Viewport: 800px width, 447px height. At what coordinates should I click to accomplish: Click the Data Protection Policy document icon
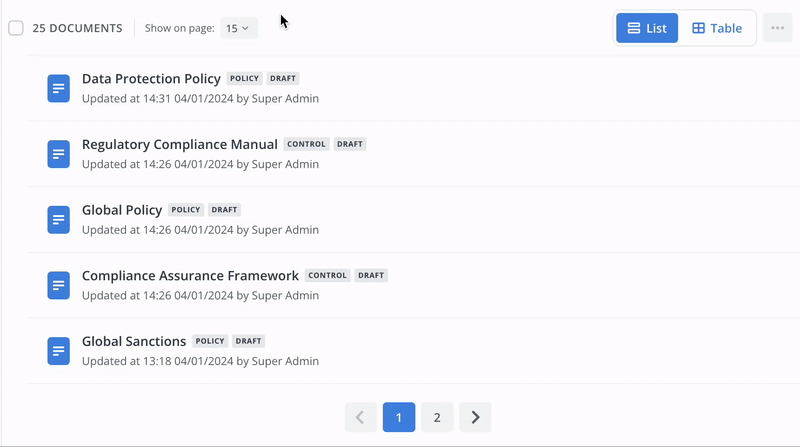59,88
